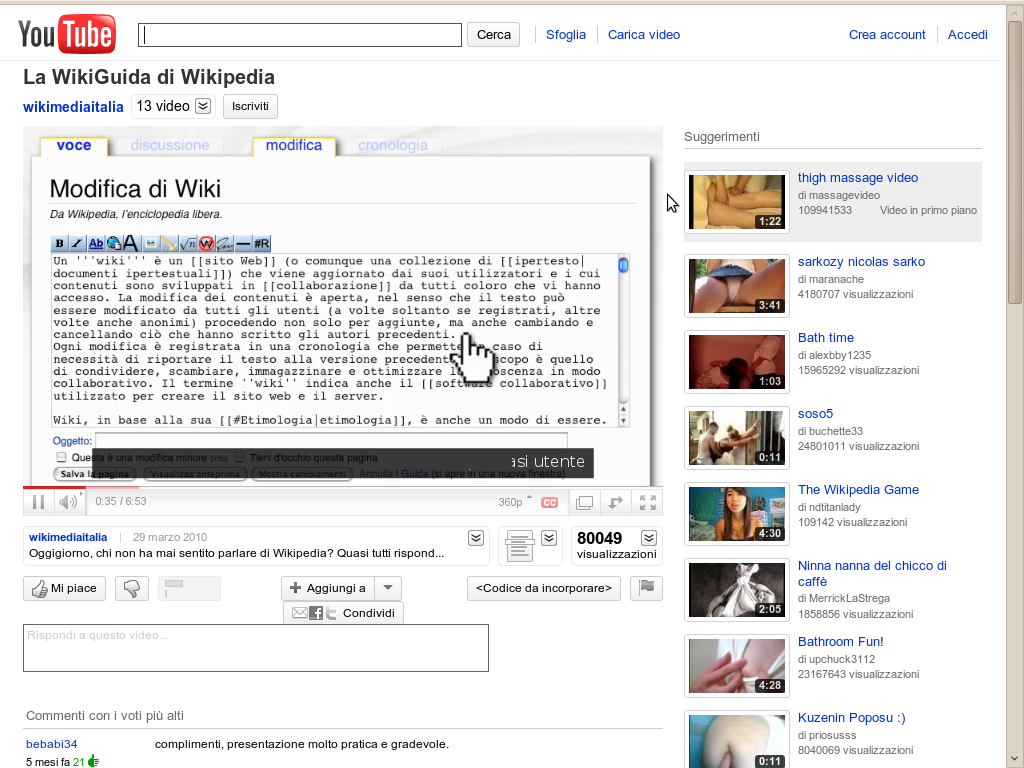The height and width of the screenshot is (768, 1024).
Task: Mute the video volume speaker icon
Action: [x=67, y=502]
